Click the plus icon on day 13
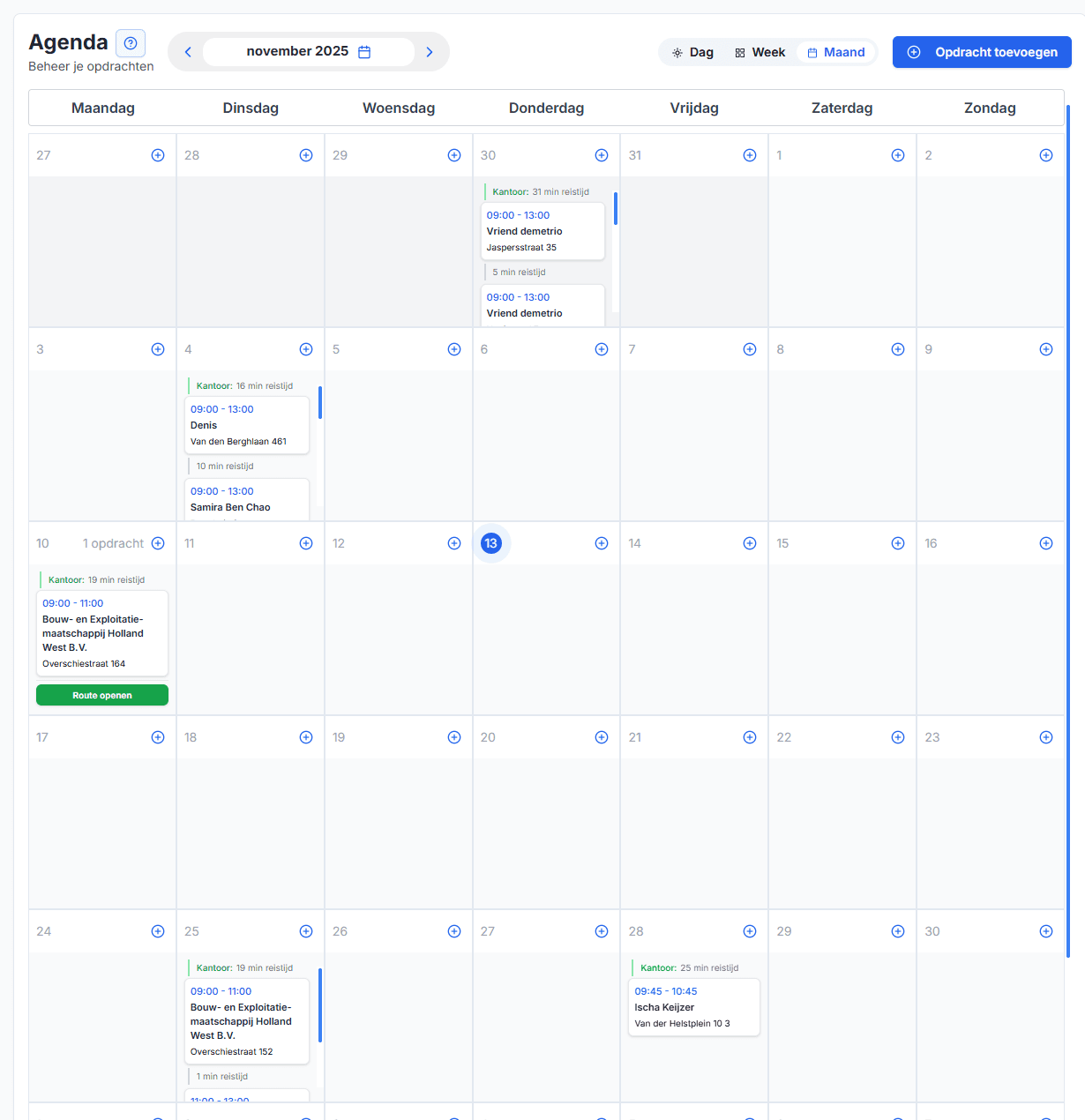 pyautogui.click(x=602, y=543)
